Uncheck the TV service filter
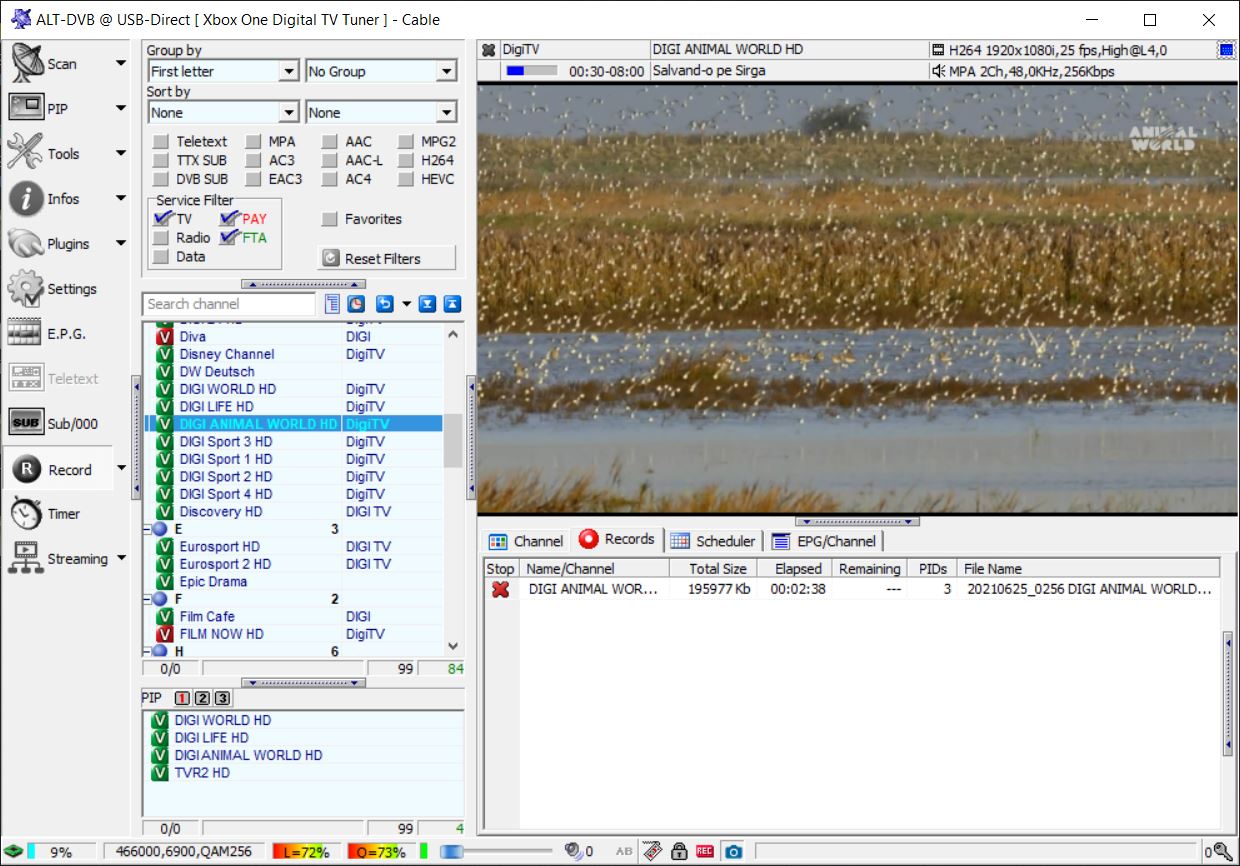1240x866 pixels. [161, 218]
